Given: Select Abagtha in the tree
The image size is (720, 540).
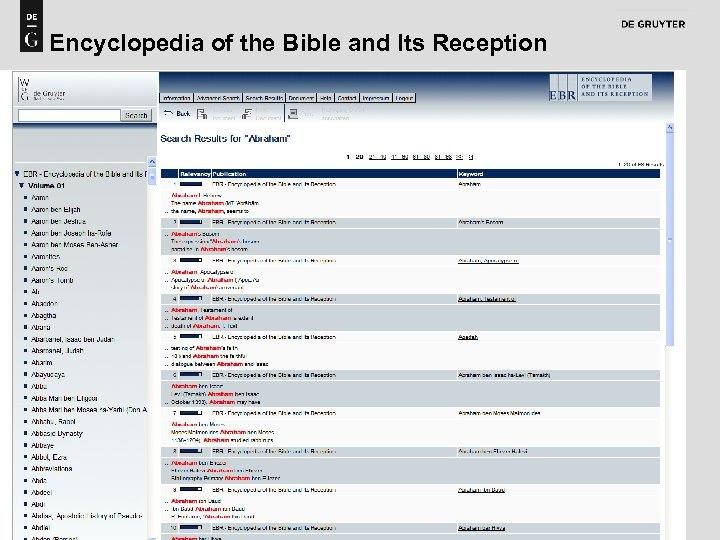Looking at the screenshot, I should click(x=44, y=315).
